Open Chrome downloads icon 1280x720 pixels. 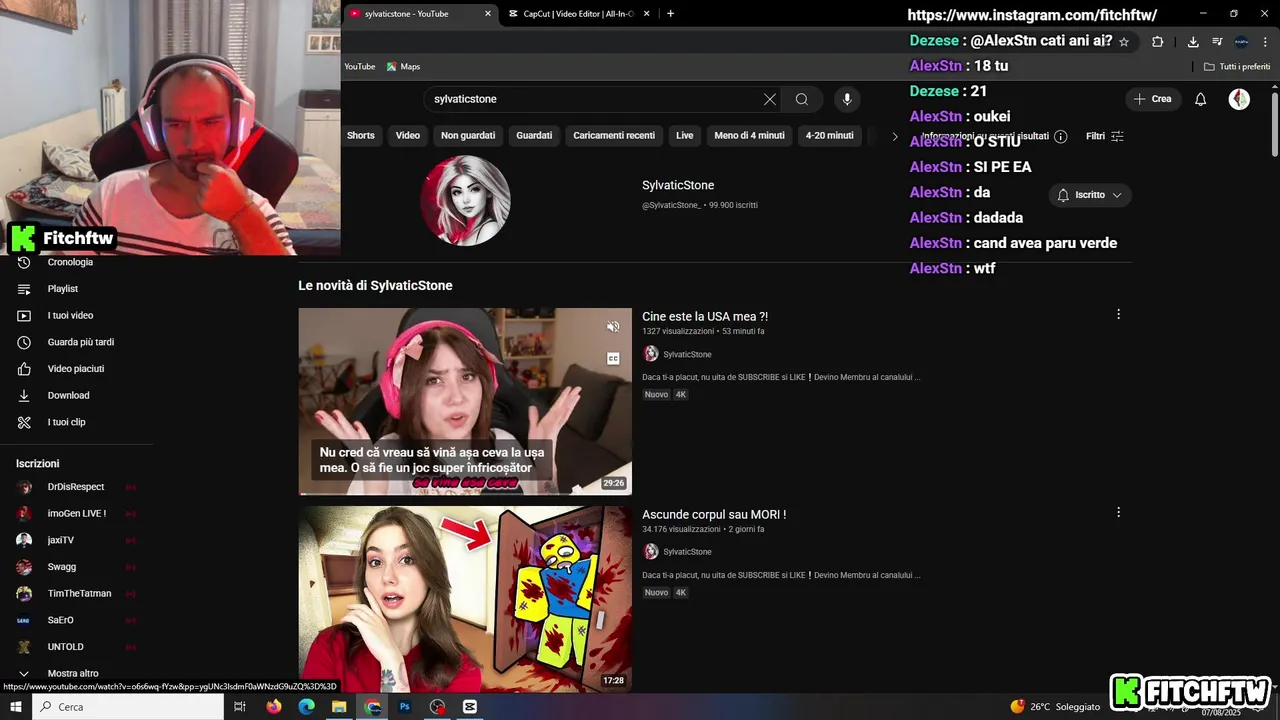point(1193,42)
